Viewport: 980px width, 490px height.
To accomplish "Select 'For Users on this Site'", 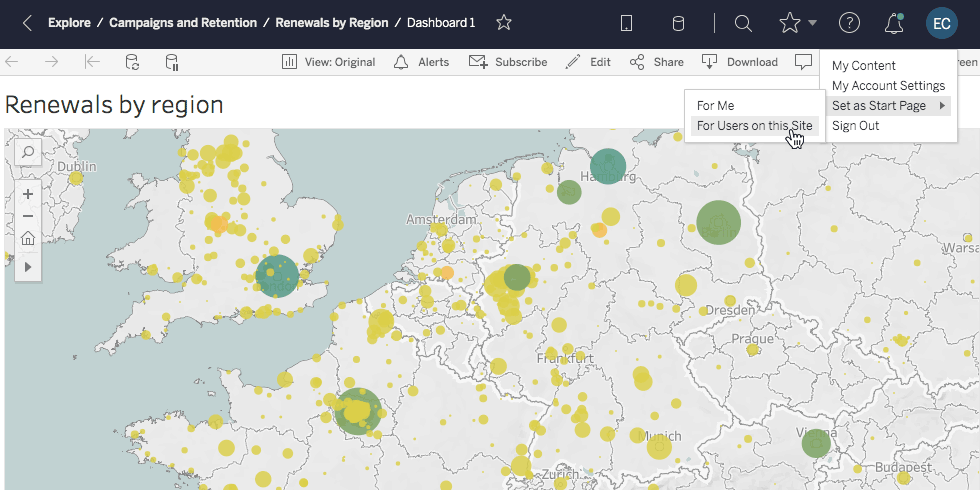I will tap(754, 126).
